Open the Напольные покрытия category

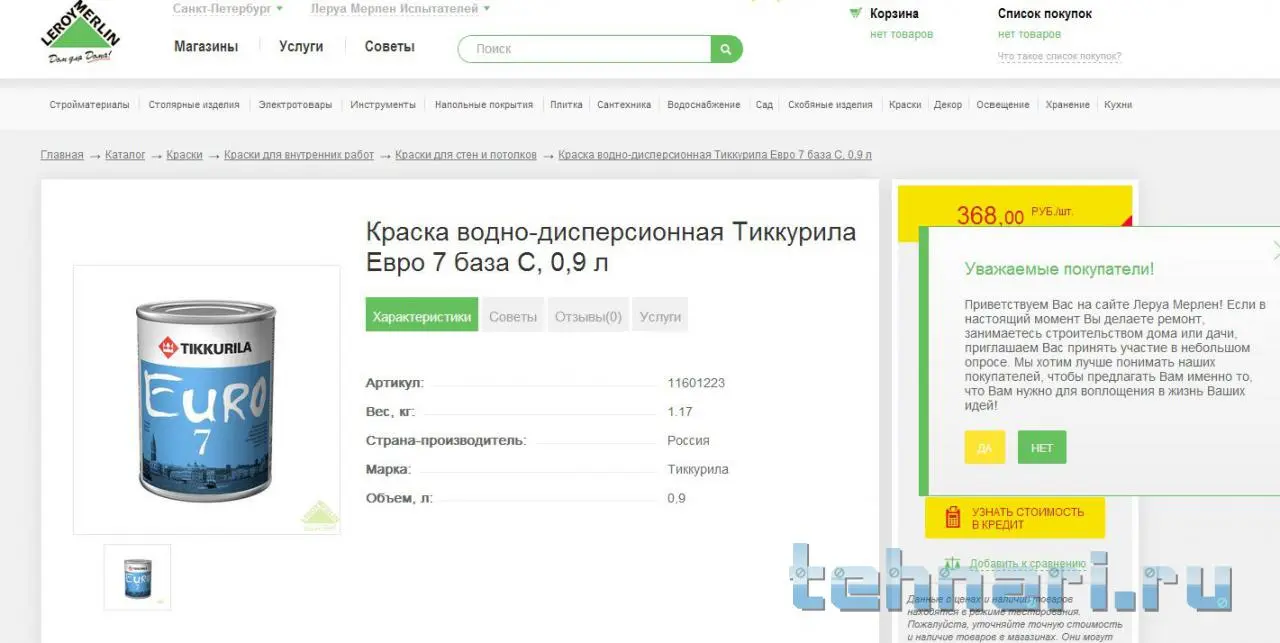[484, 105]
